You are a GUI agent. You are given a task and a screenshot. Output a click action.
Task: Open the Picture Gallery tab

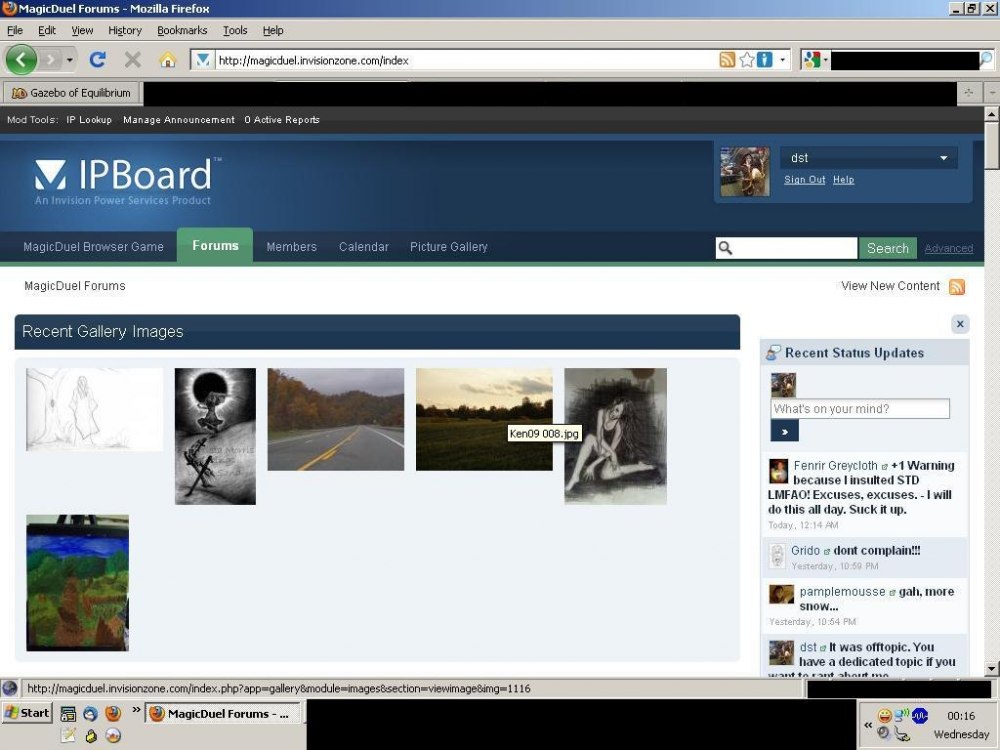(449, 247)
